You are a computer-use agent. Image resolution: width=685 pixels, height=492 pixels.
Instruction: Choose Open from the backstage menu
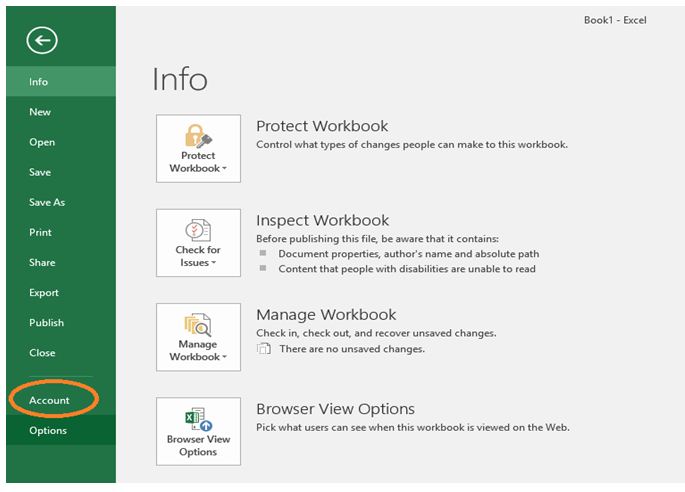(x=42, y=142)
